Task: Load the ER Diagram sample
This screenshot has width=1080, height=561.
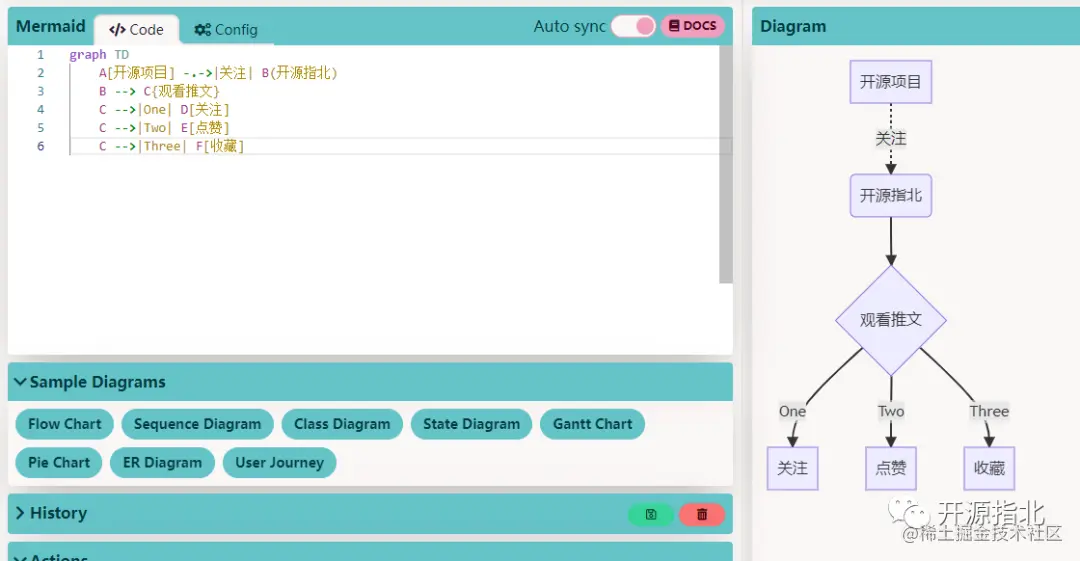Action: tap(163, 462)
